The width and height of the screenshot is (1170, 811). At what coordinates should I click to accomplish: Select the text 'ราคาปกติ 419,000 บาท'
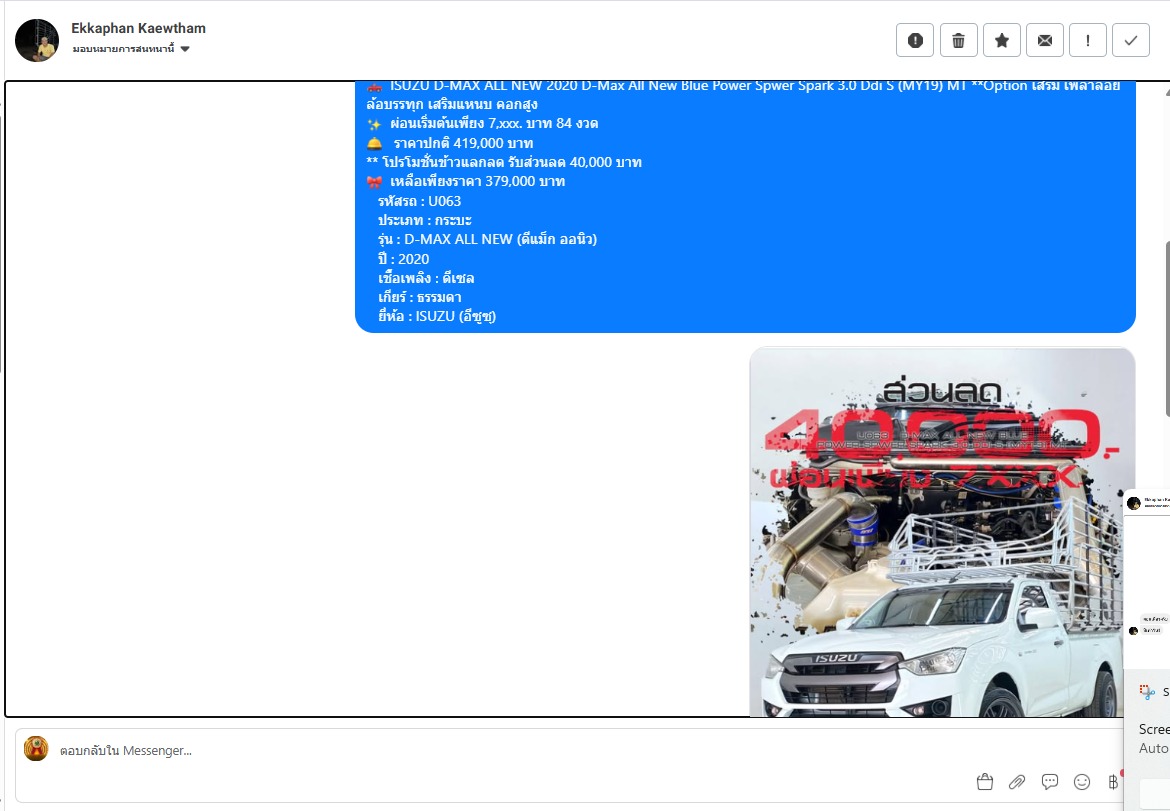463,143
